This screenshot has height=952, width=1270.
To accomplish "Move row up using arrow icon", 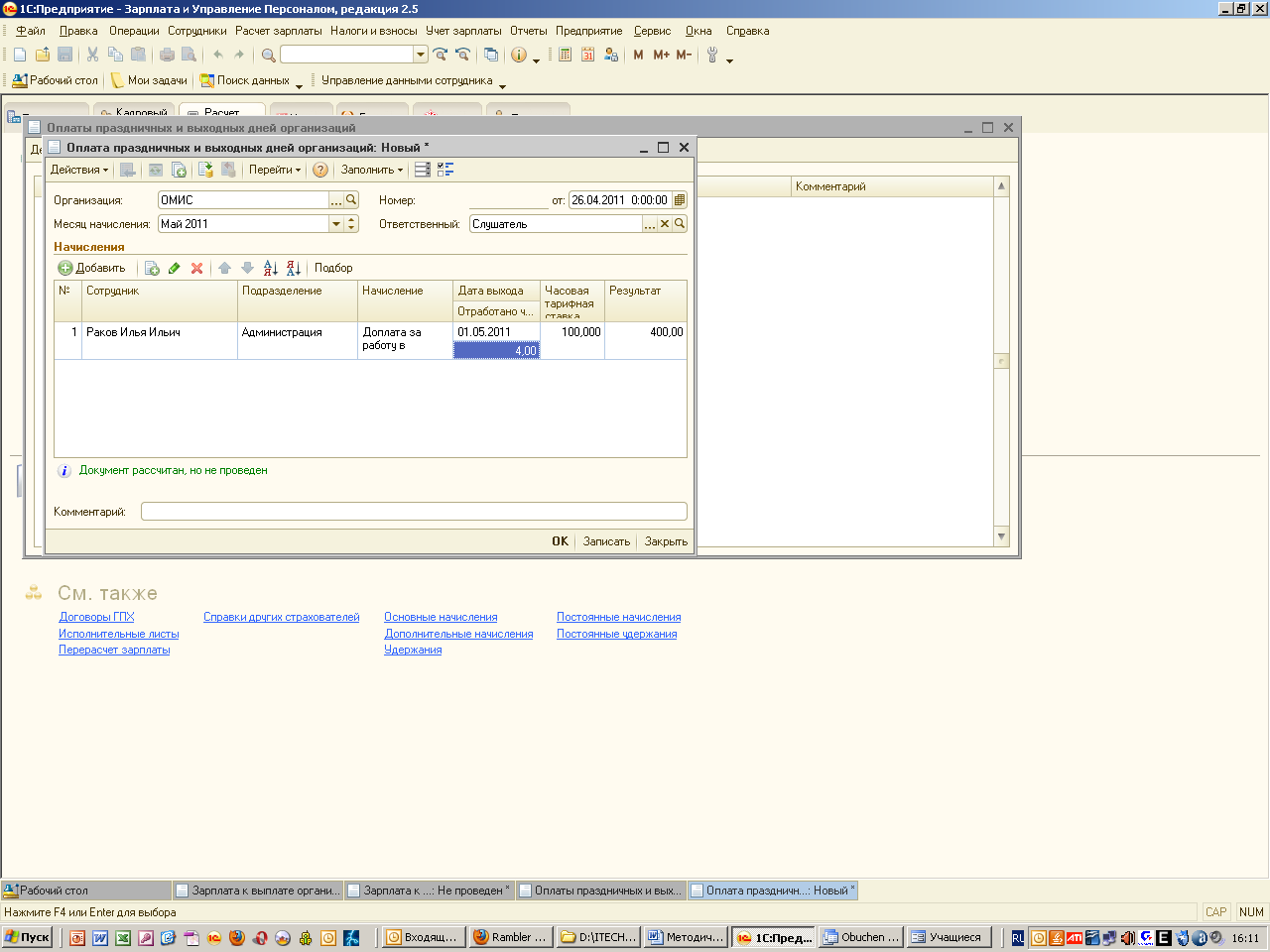I will (x=224, y=268).
